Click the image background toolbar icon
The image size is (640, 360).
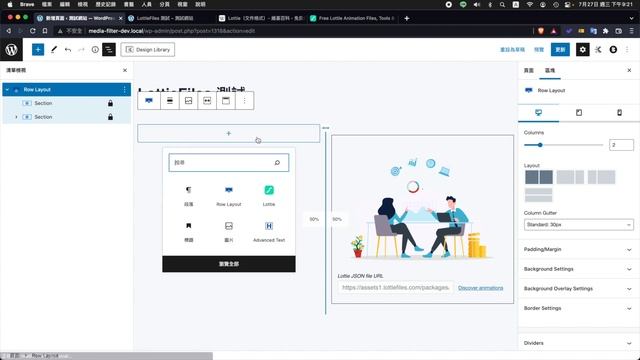189,101
